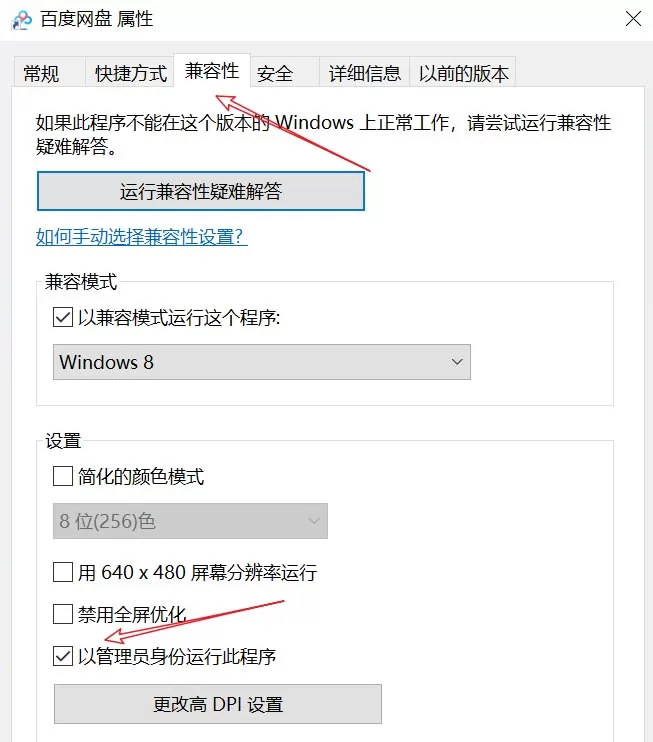Close the 百度网盘 属性 dialog
This screenshot has height=742, width=653.
click(633, 19)
